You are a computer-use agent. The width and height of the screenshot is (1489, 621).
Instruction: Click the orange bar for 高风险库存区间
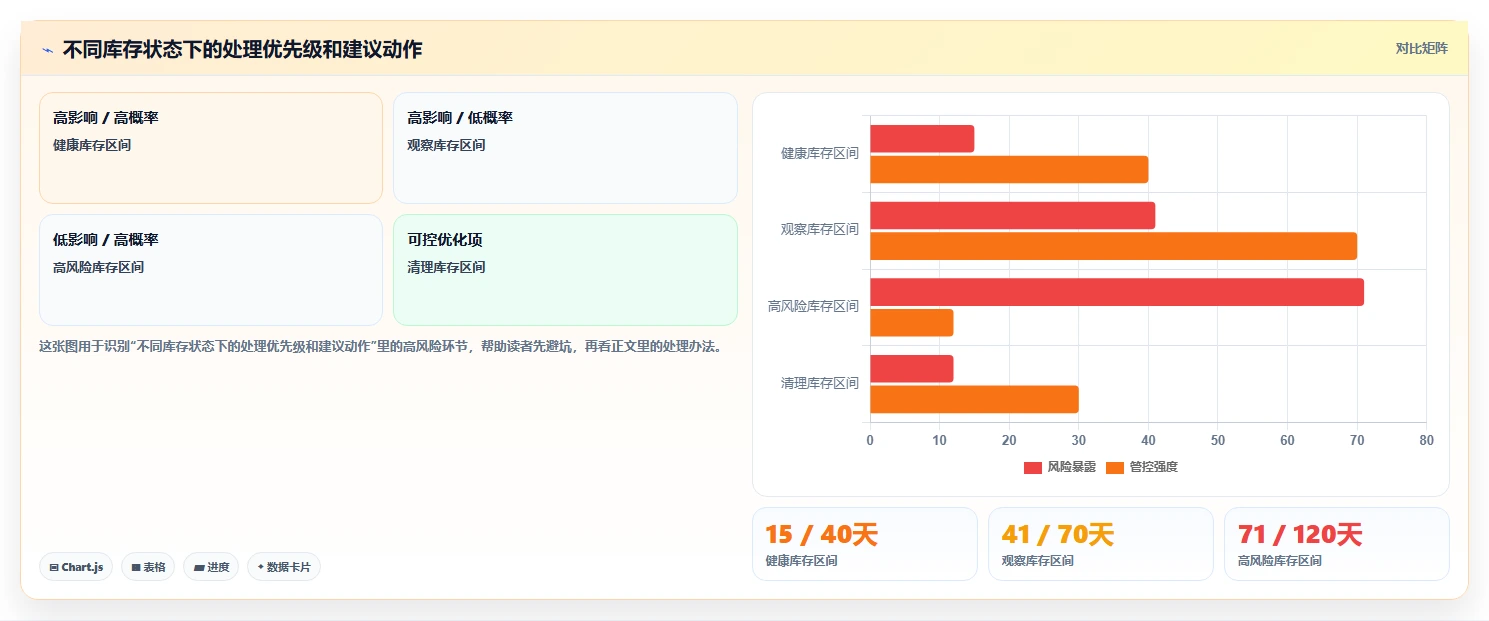[x=911, y=323]
